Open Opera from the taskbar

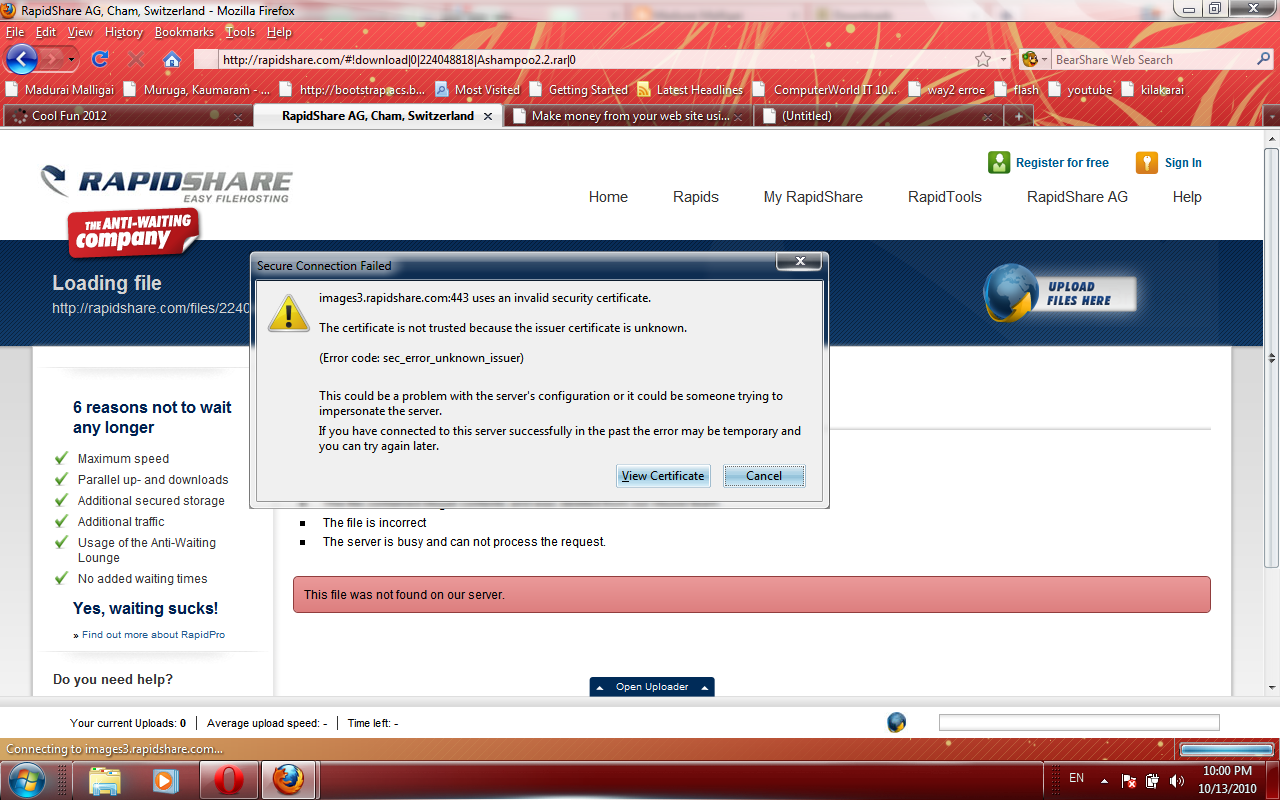229,780
